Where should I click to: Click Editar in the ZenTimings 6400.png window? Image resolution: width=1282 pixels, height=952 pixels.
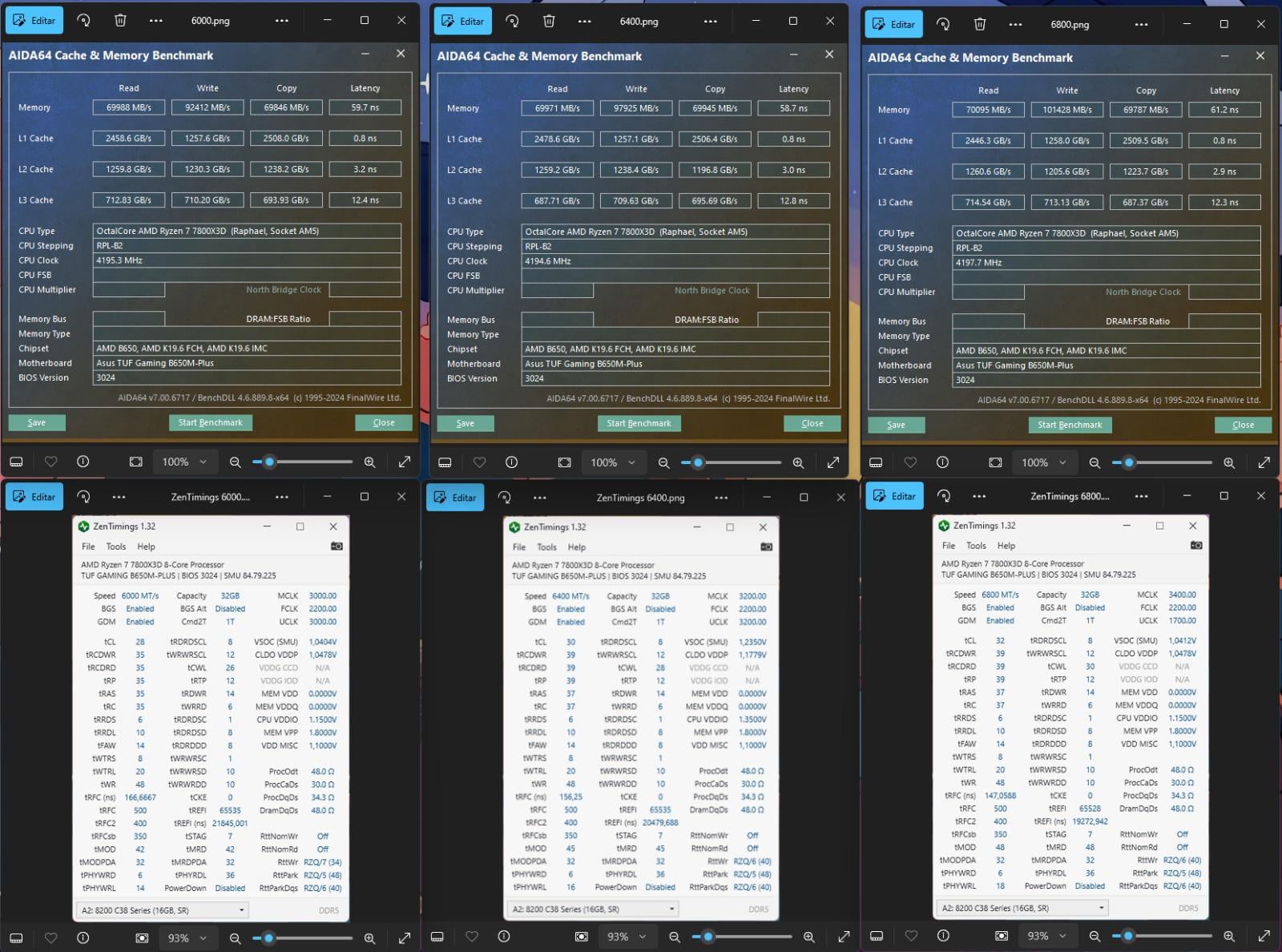(455, 498)
